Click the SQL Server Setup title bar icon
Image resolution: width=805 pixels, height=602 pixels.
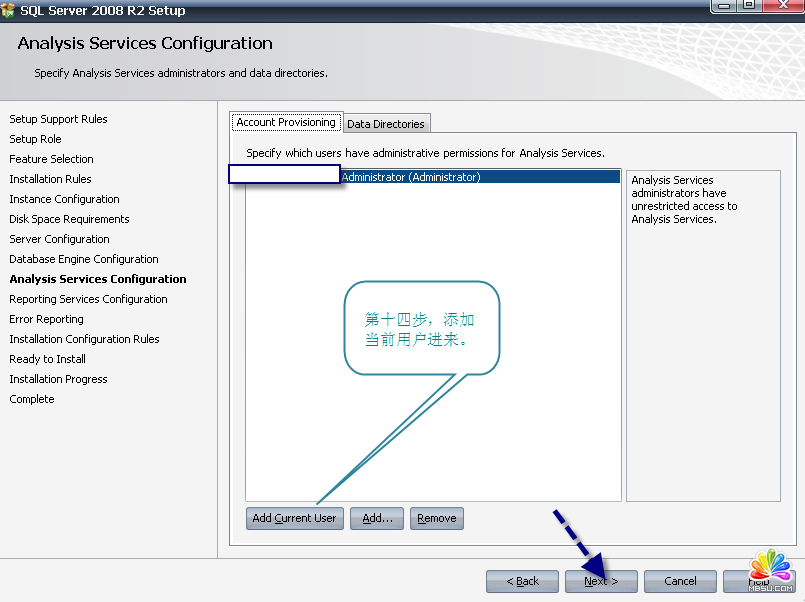[x=10, y=10]
